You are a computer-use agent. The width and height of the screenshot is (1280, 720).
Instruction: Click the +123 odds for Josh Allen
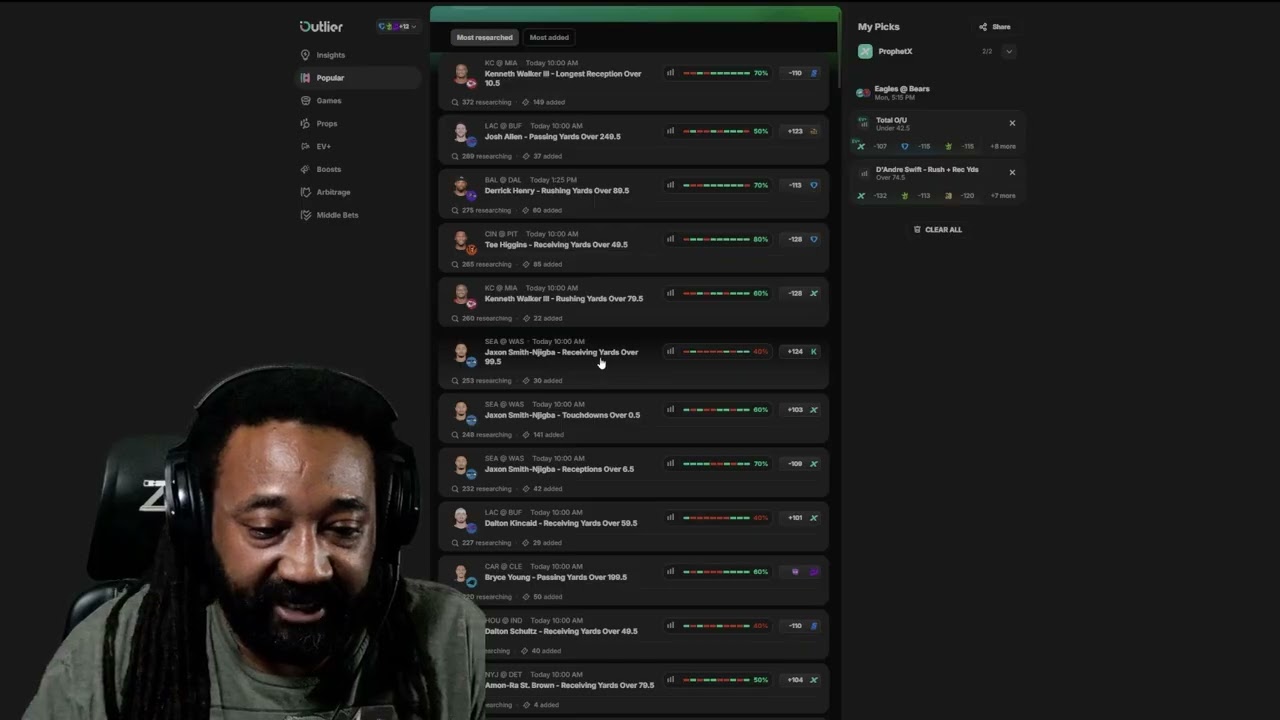point(802,131)
